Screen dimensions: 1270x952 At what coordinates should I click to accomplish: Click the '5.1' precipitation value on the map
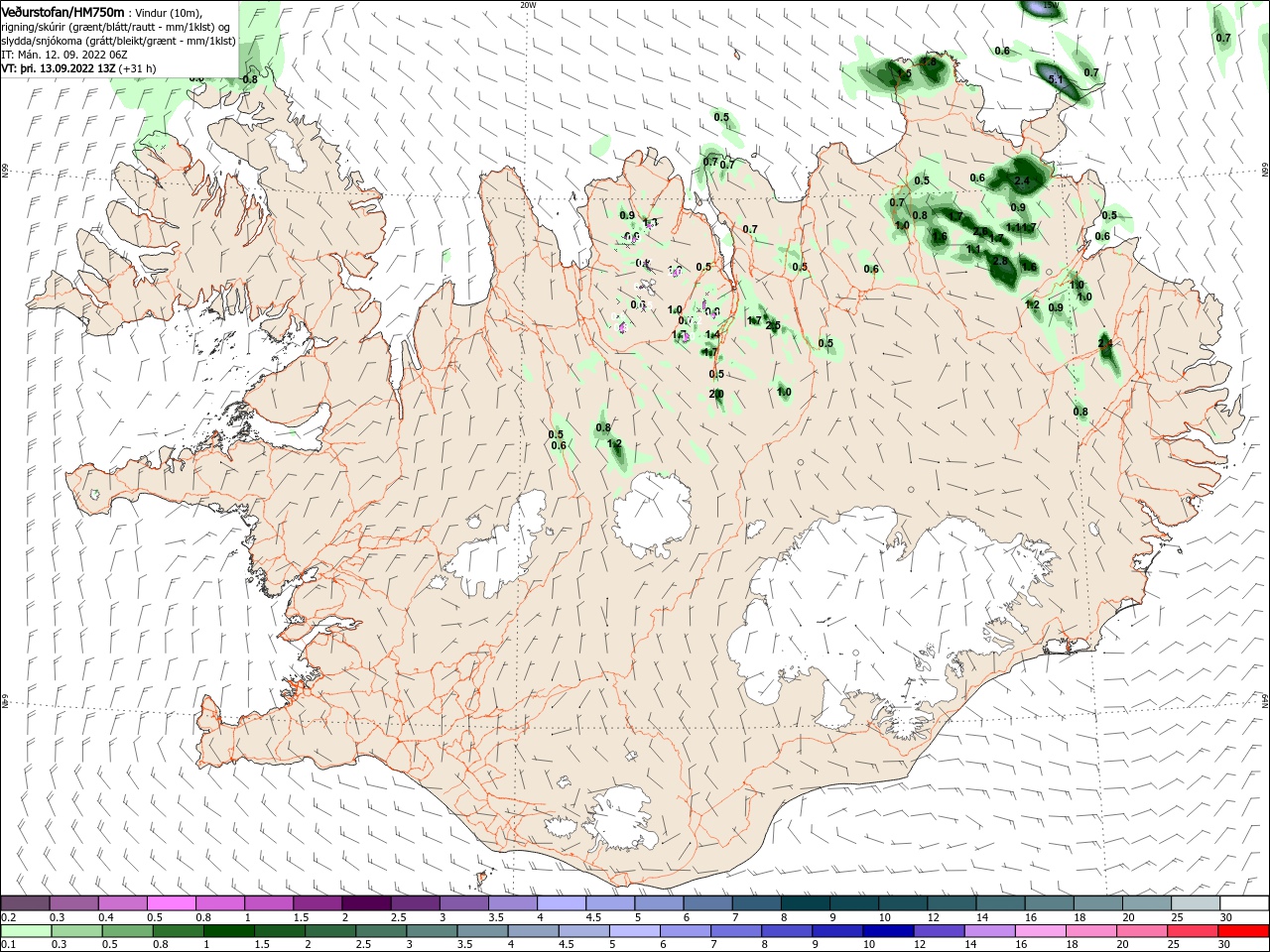click(1057, 79)
